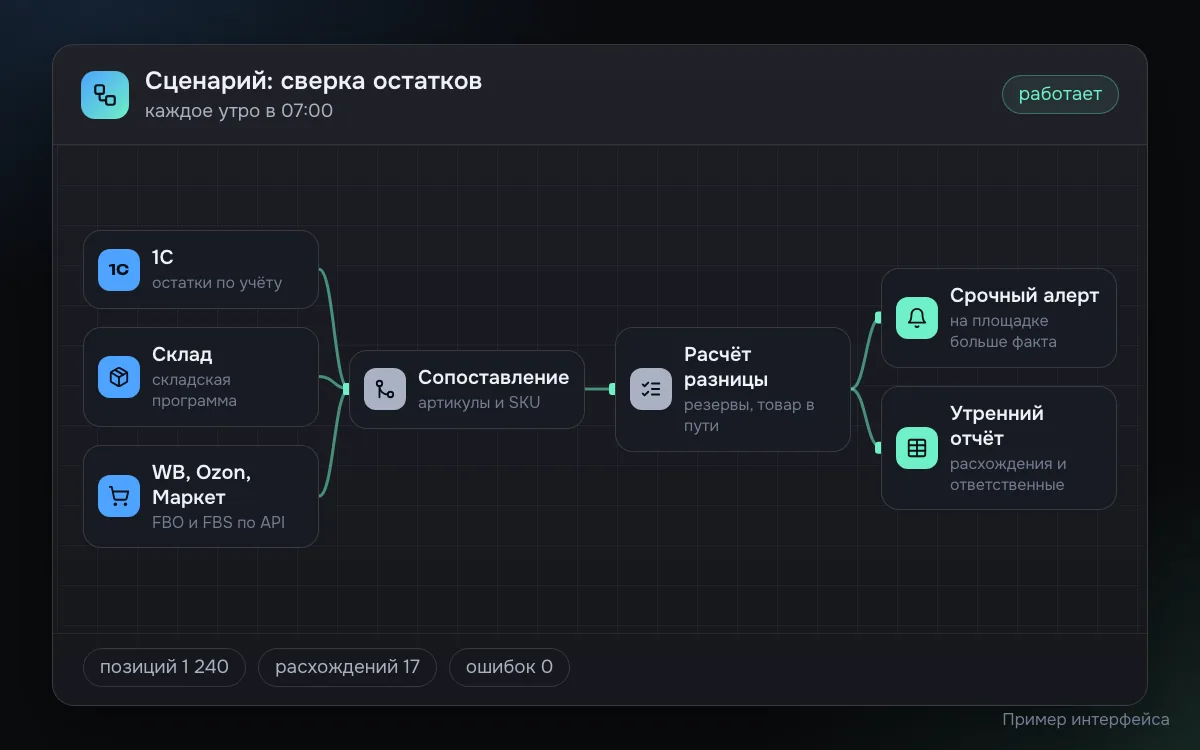Select the Утренний отчёт node title
The width and height of the screenshot is (1200, 750).
click(x=997, y=426)
